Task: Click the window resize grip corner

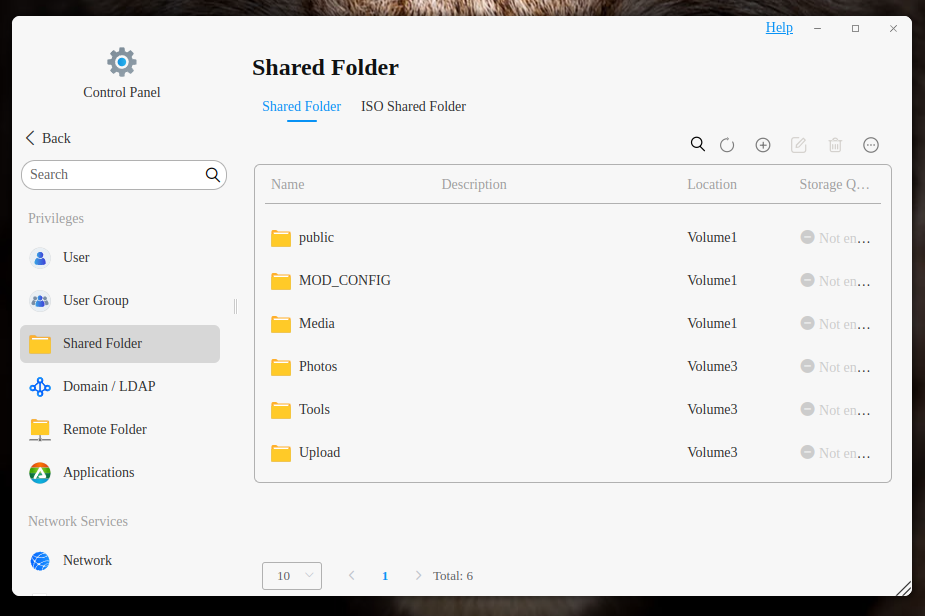Action: click(x=903, y=588)
